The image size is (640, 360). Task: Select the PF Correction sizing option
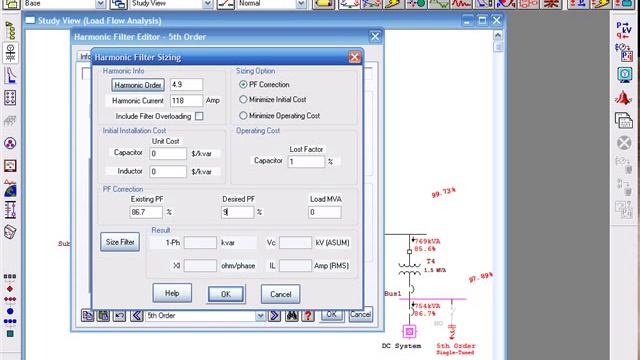[243, 84]
